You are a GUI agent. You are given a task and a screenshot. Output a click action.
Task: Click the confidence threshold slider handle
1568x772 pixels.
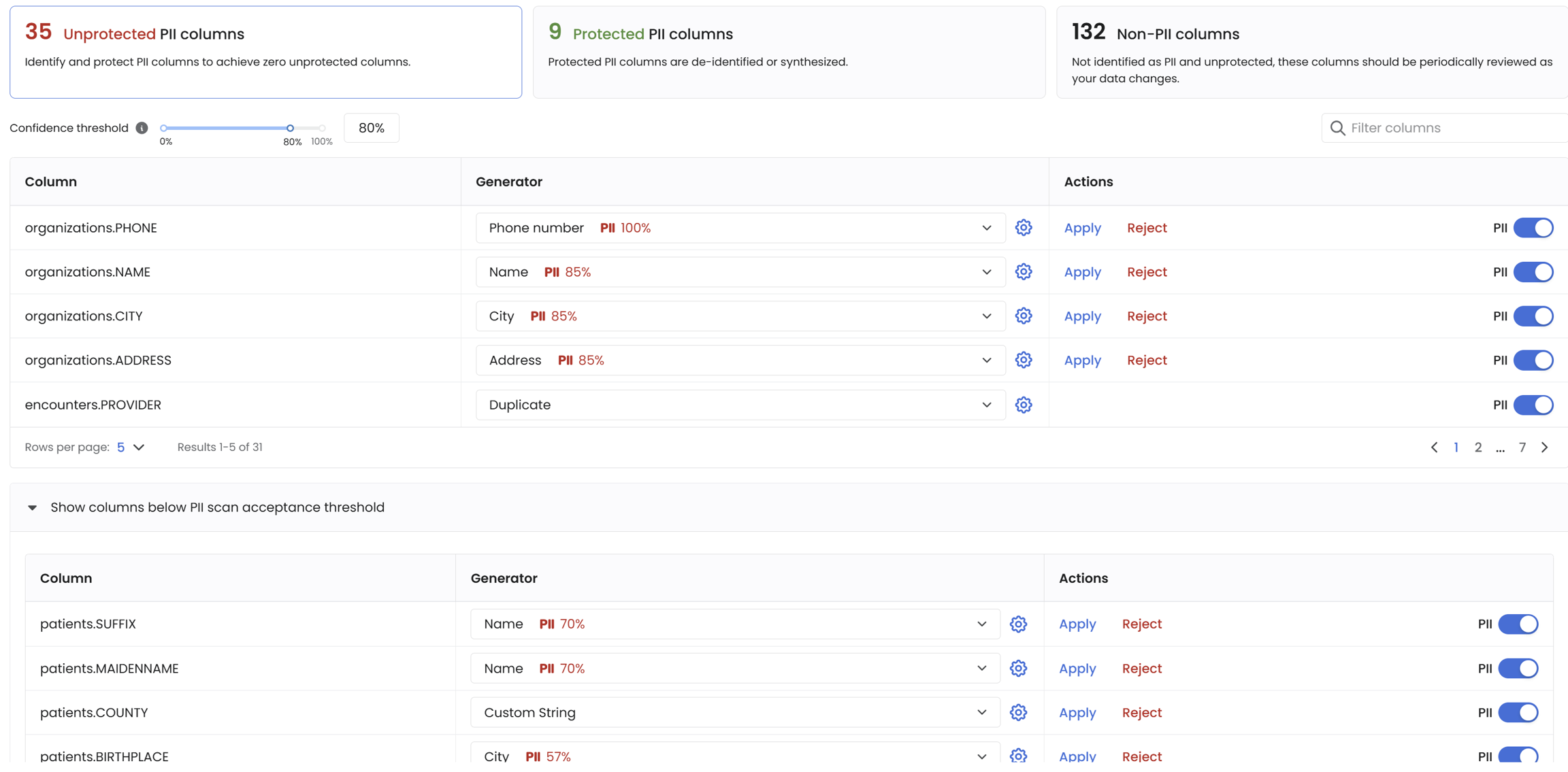[x=290, y=128]
